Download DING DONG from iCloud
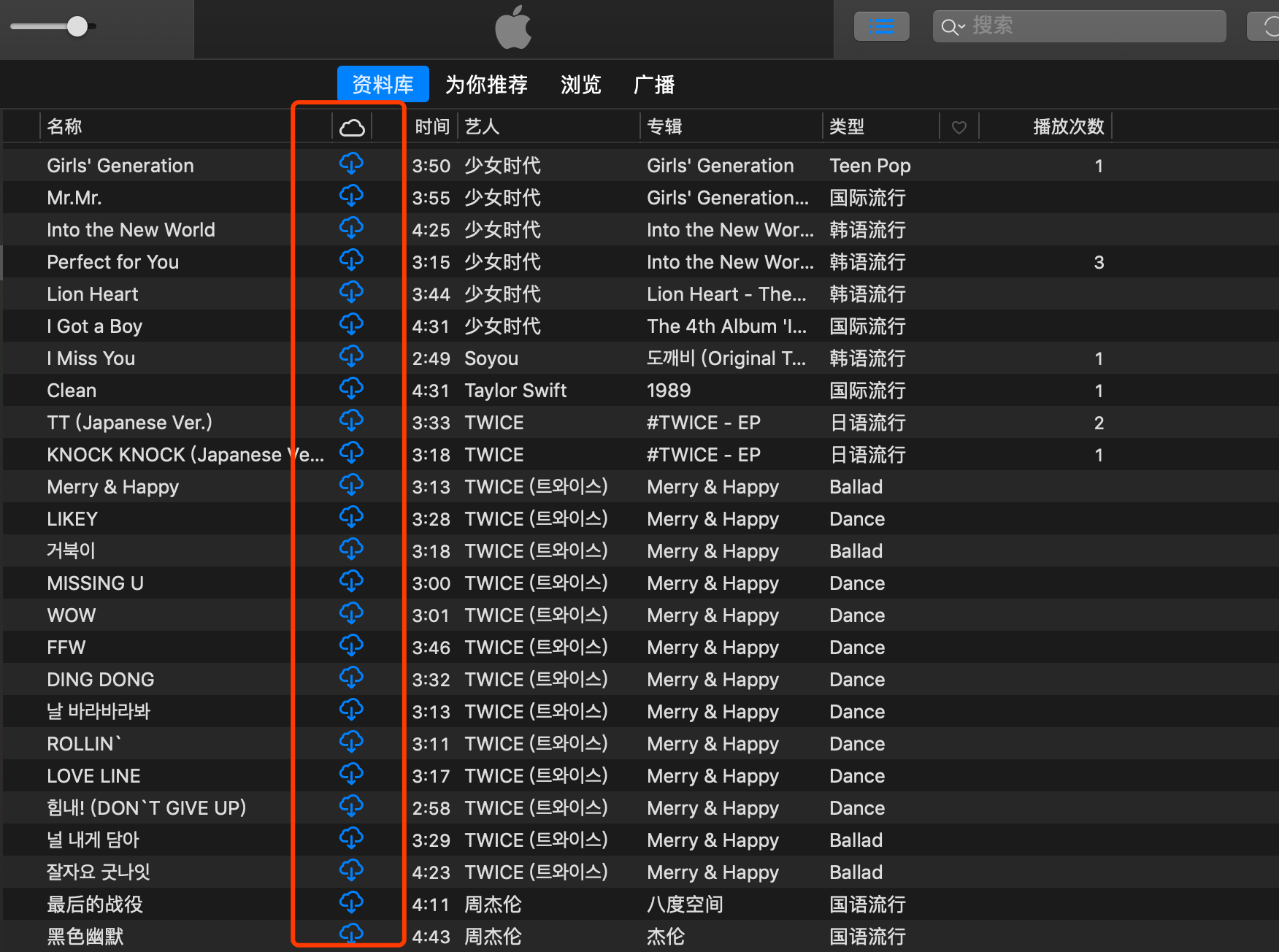Viewport: 1279px width, 952px height. click(351, 678)
